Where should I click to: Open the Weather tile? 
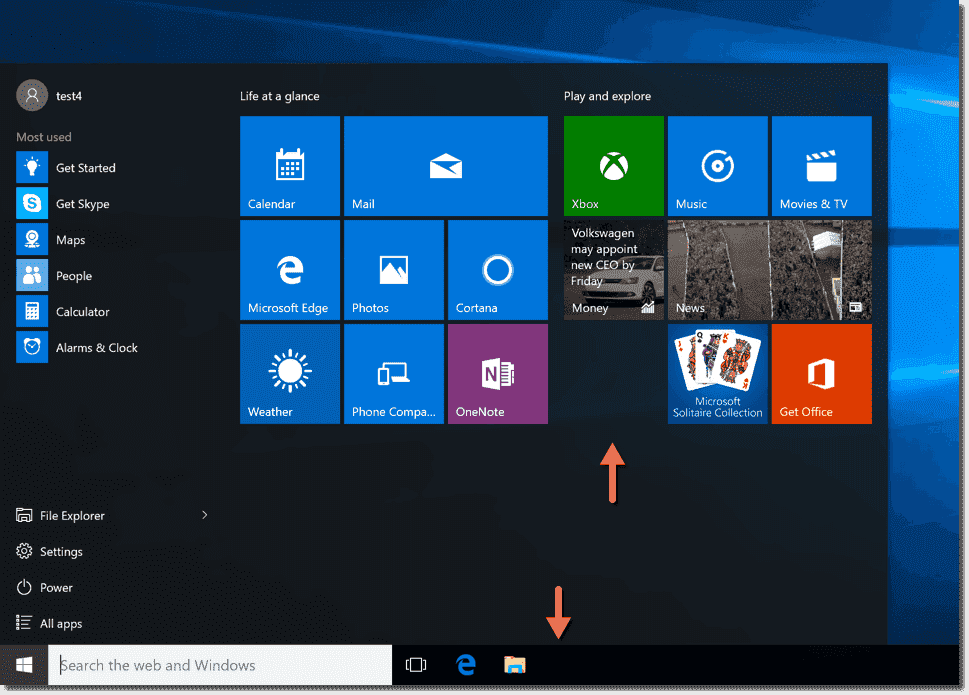click(290, 374)
